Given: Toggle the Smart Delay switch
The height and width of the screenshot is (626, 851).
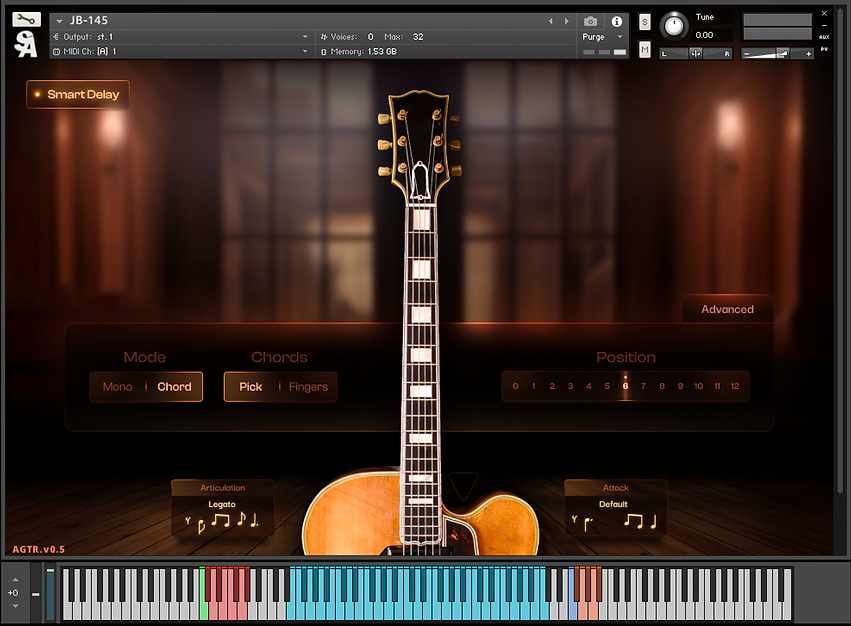Looking at the screenshot, I should pos(78,94).
